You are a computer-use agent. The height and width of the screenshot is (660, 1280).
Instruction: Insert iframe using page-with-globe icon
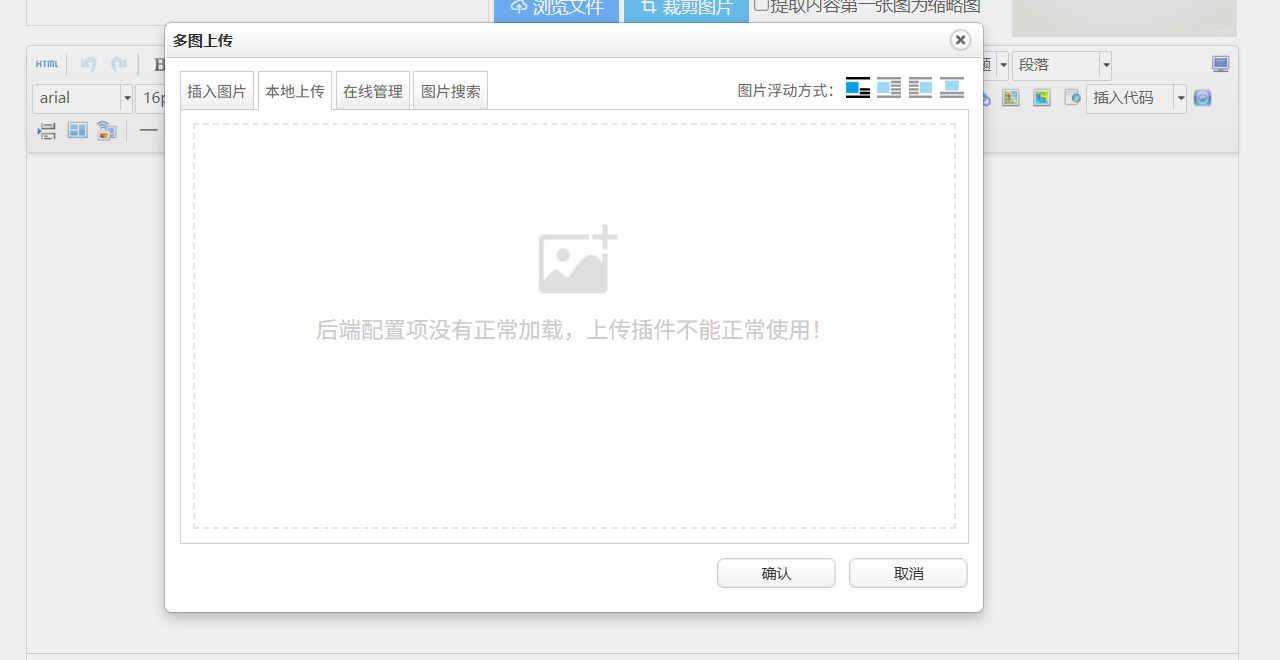pos(1072,98)
